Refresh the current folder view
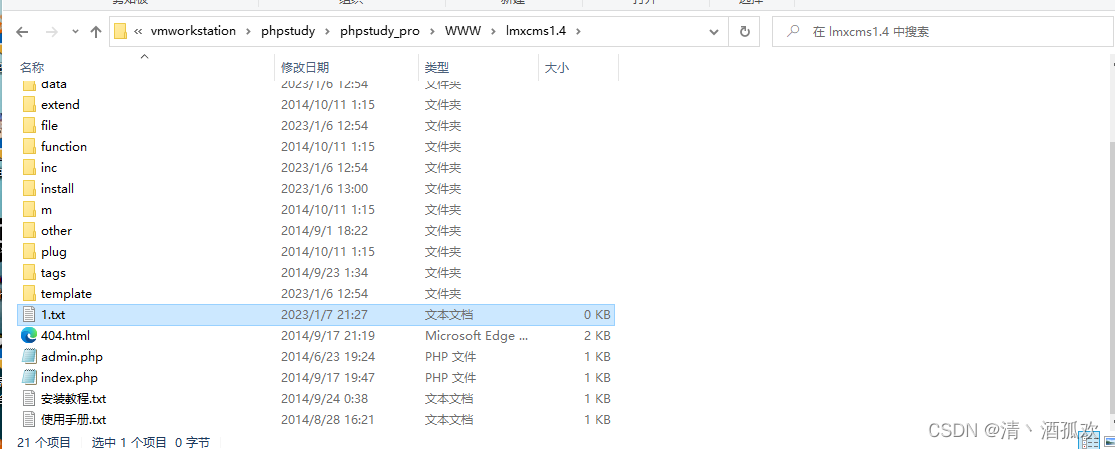The width and height of the screenshot is (1115, 449). [x=744, y=32]
